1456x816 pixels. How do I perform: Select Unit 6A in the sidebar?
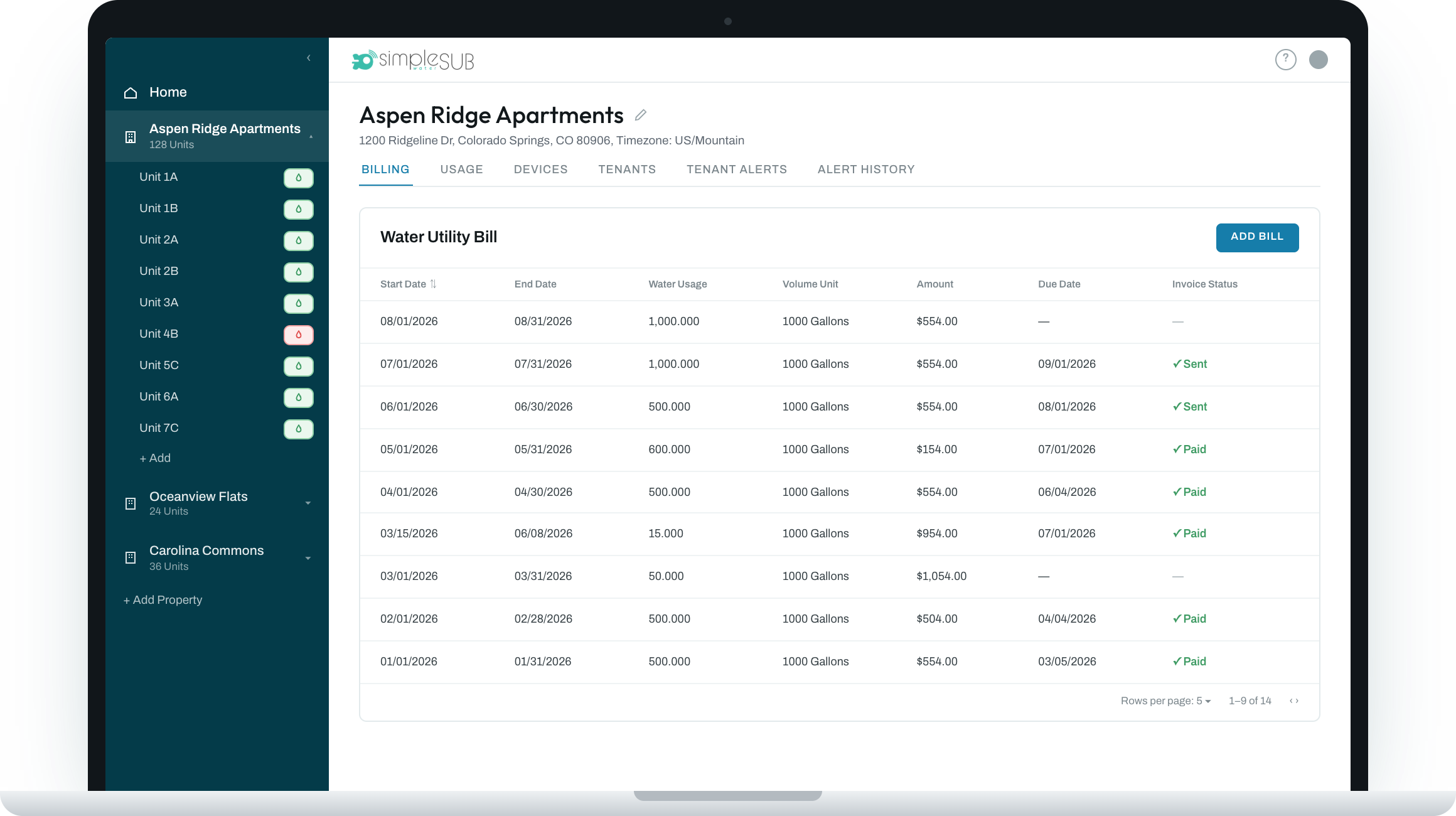(159, 397)
